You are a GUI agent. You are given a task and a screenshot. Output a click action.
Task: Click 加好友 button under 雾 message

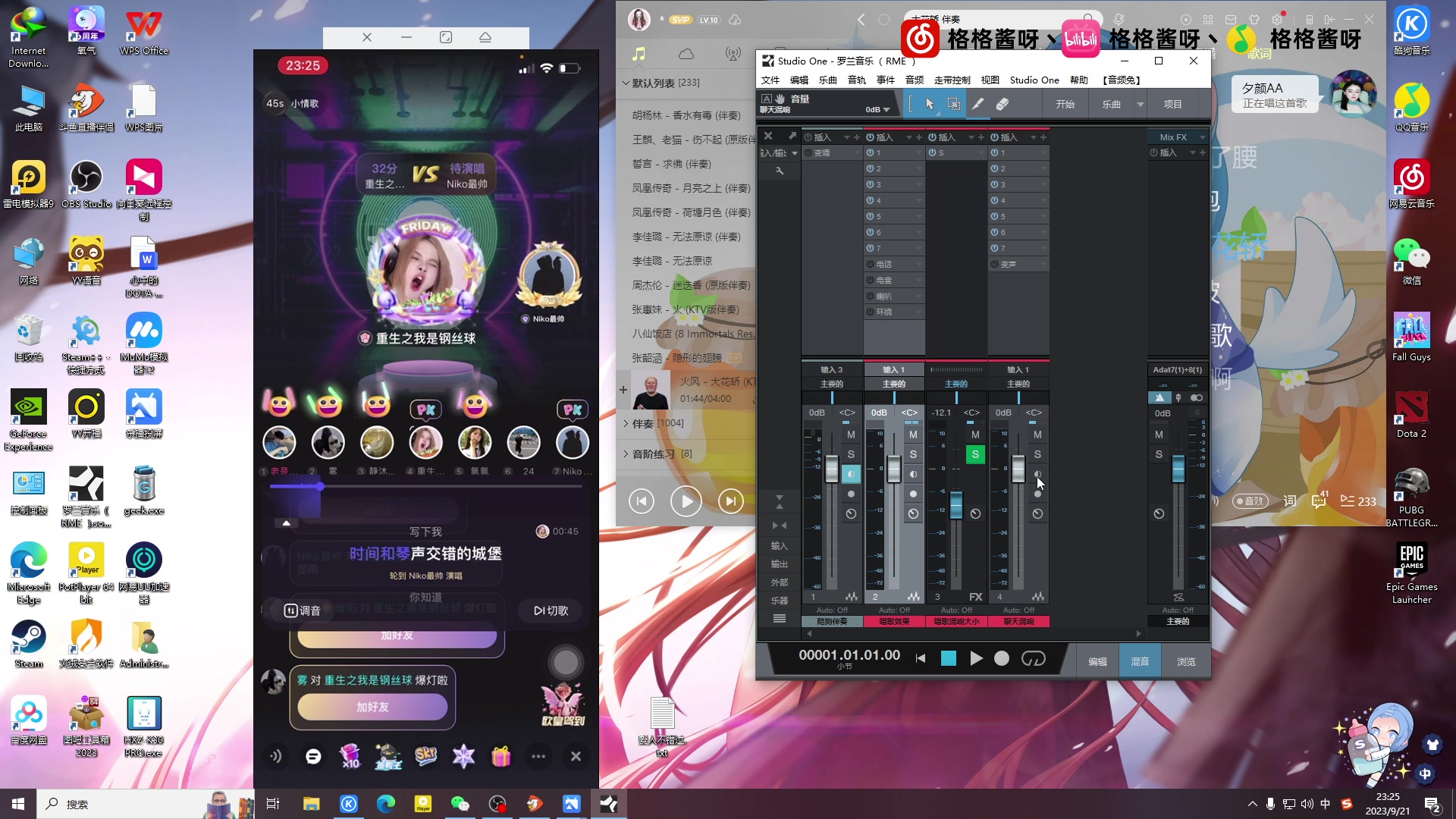[x=372, y=707]
